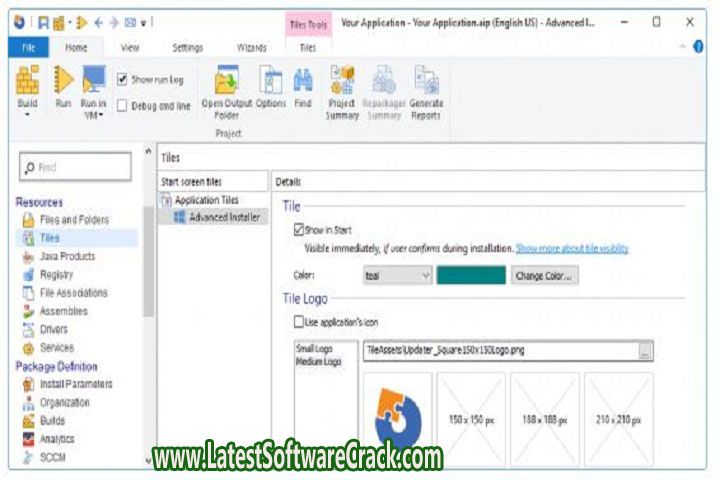720x480 pixels.
Task: Click the Help icon at top right
Action: pos(698,46)
